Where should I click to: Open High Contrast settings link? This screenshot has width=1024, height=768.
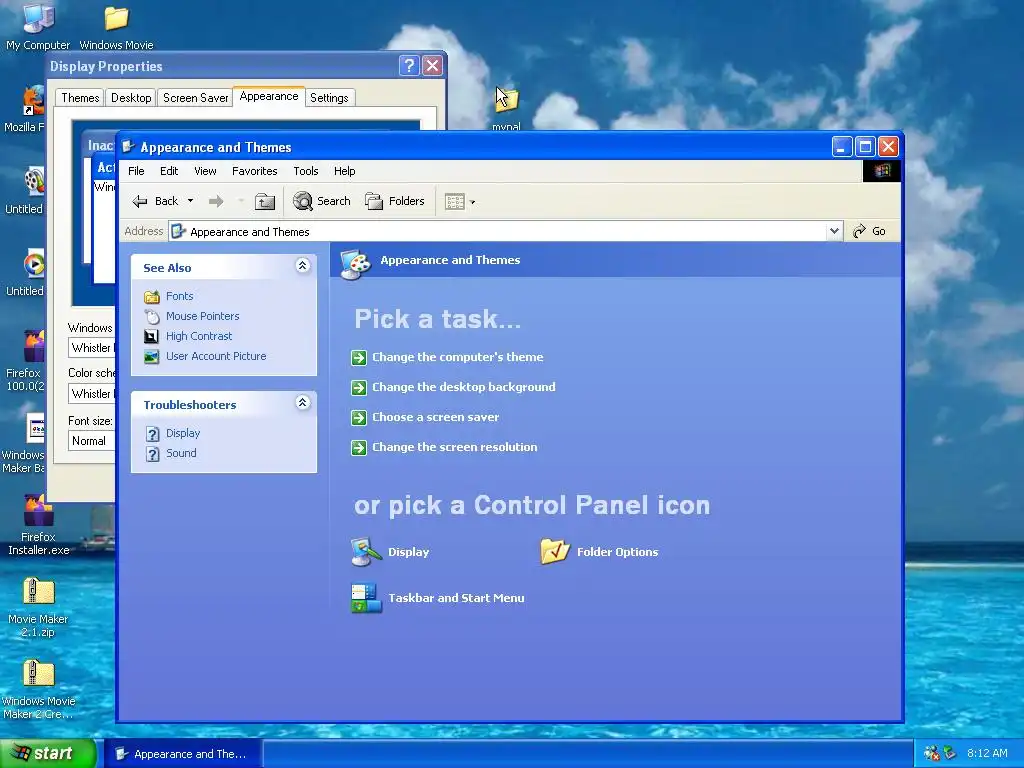(x=199, y=336)
